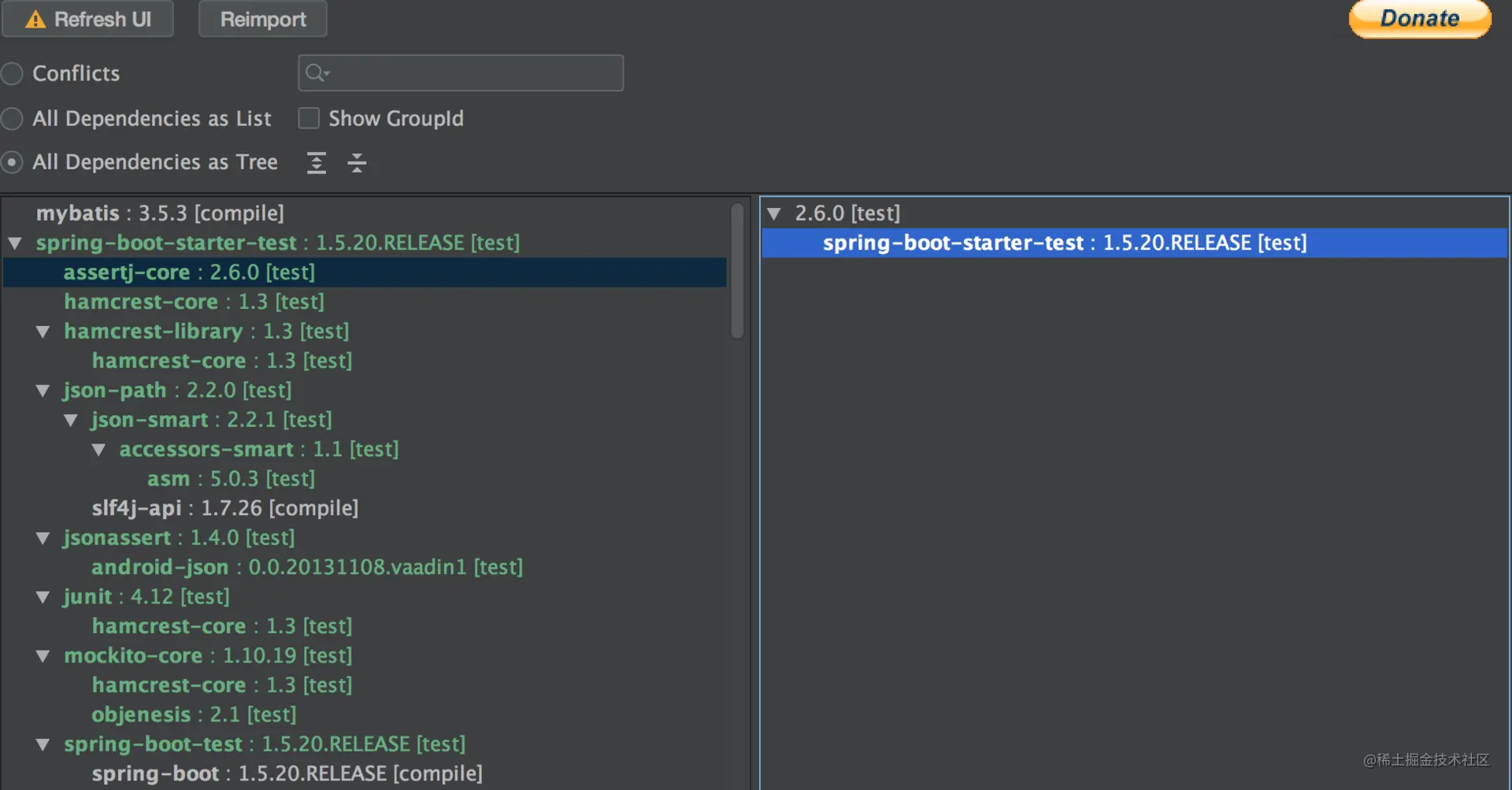Collapse the spring-boot-starter-test node

[x=15, y=243]
